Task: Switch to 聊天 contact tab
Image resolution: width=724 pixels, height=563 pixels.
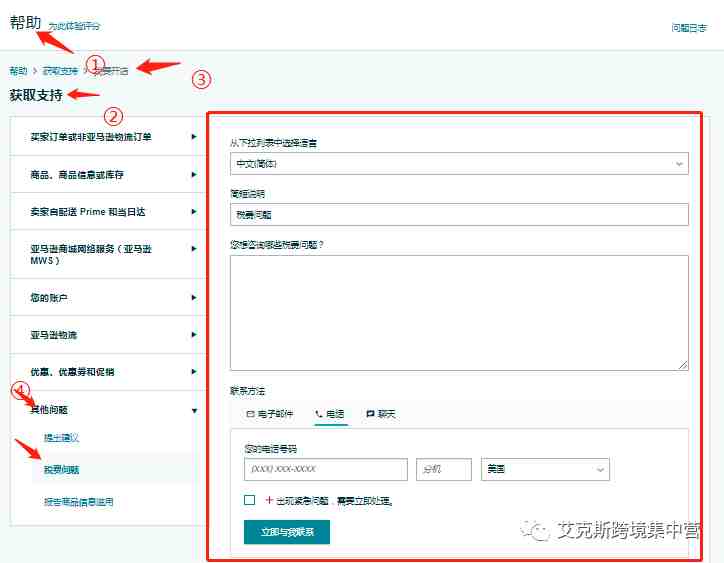Action: [381, 414]
